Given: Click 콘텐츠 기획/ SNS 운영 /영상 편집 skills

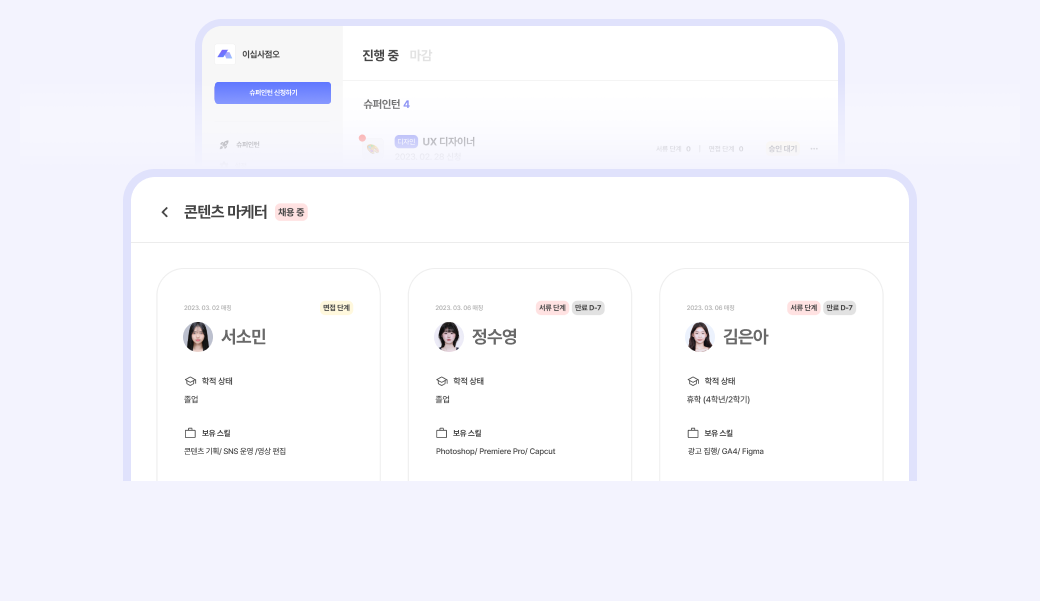Looking at the screenshot, I should [x=235, y=451].
